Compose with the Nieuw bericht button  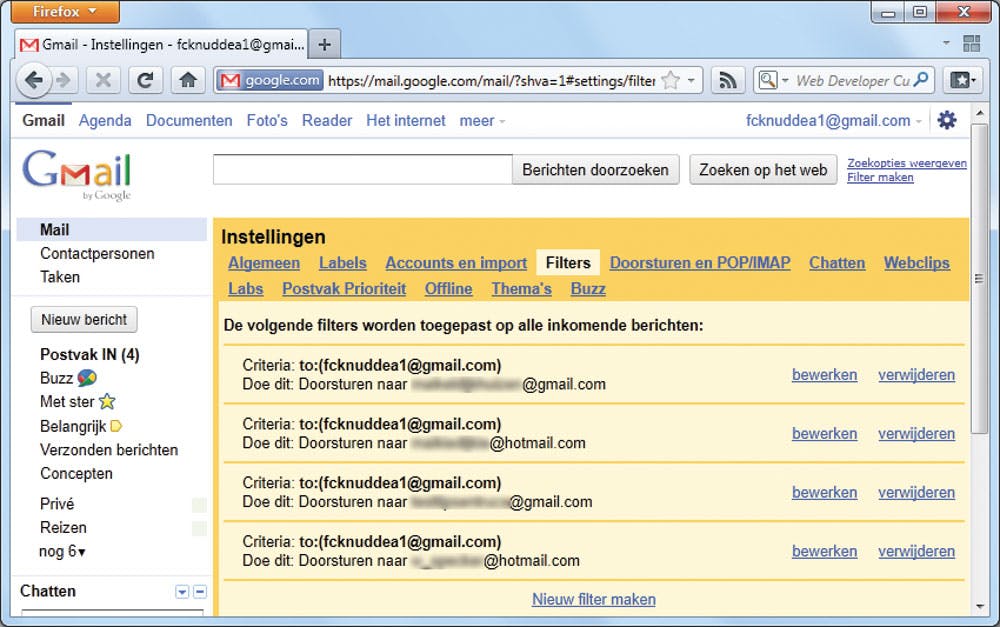pos(84,320)
